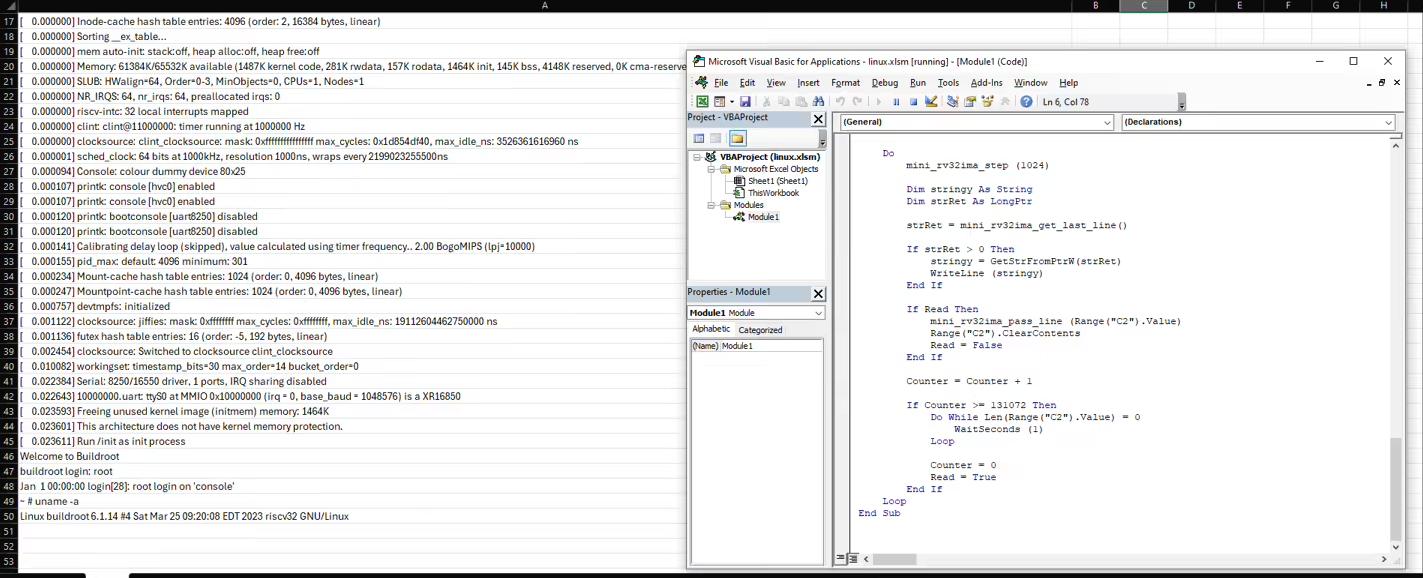Click the 'buildroot login: root' cell
Viewport: 1423px width, 578px height.
click(x=545, y=471)
